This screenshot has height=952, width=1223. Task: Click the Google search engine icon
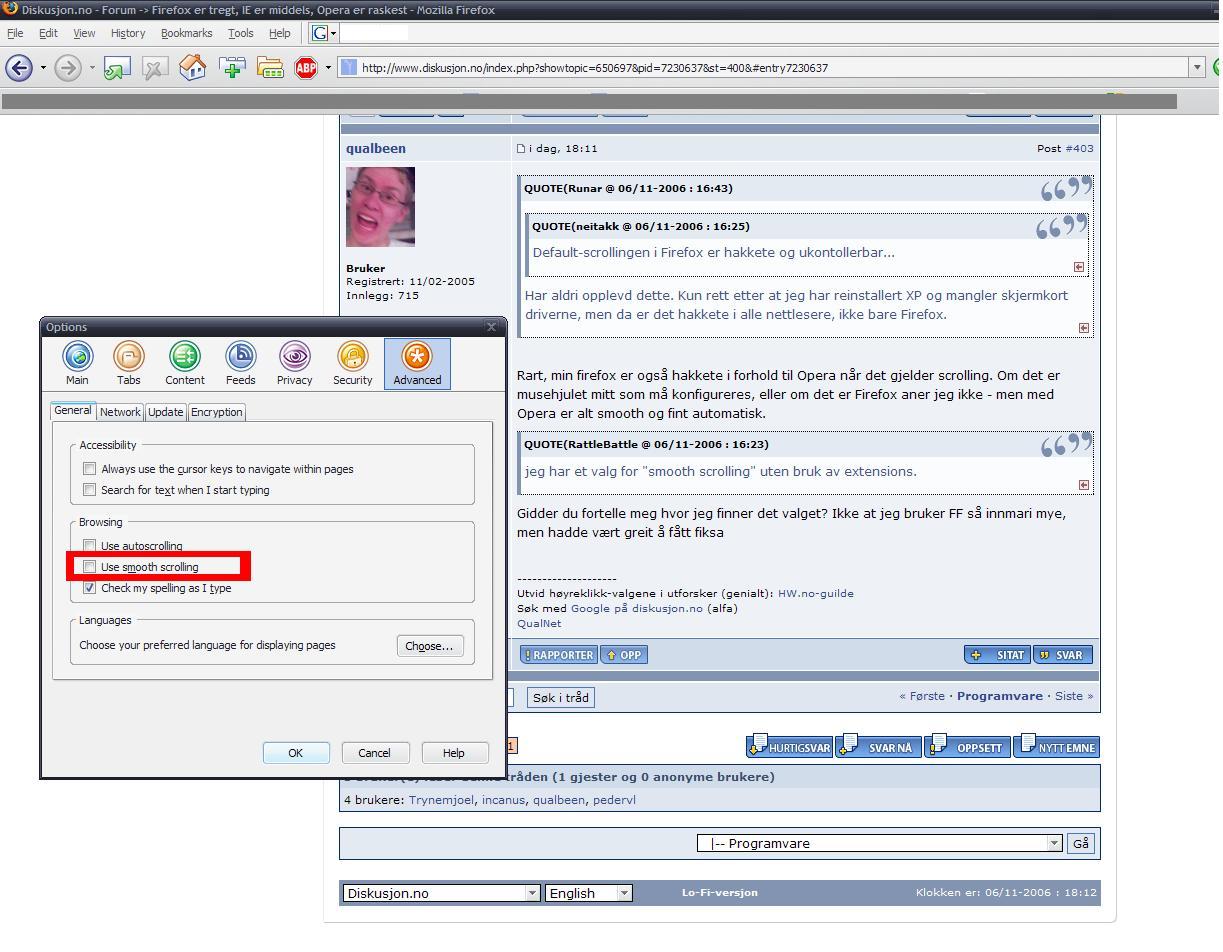(320, 33)
